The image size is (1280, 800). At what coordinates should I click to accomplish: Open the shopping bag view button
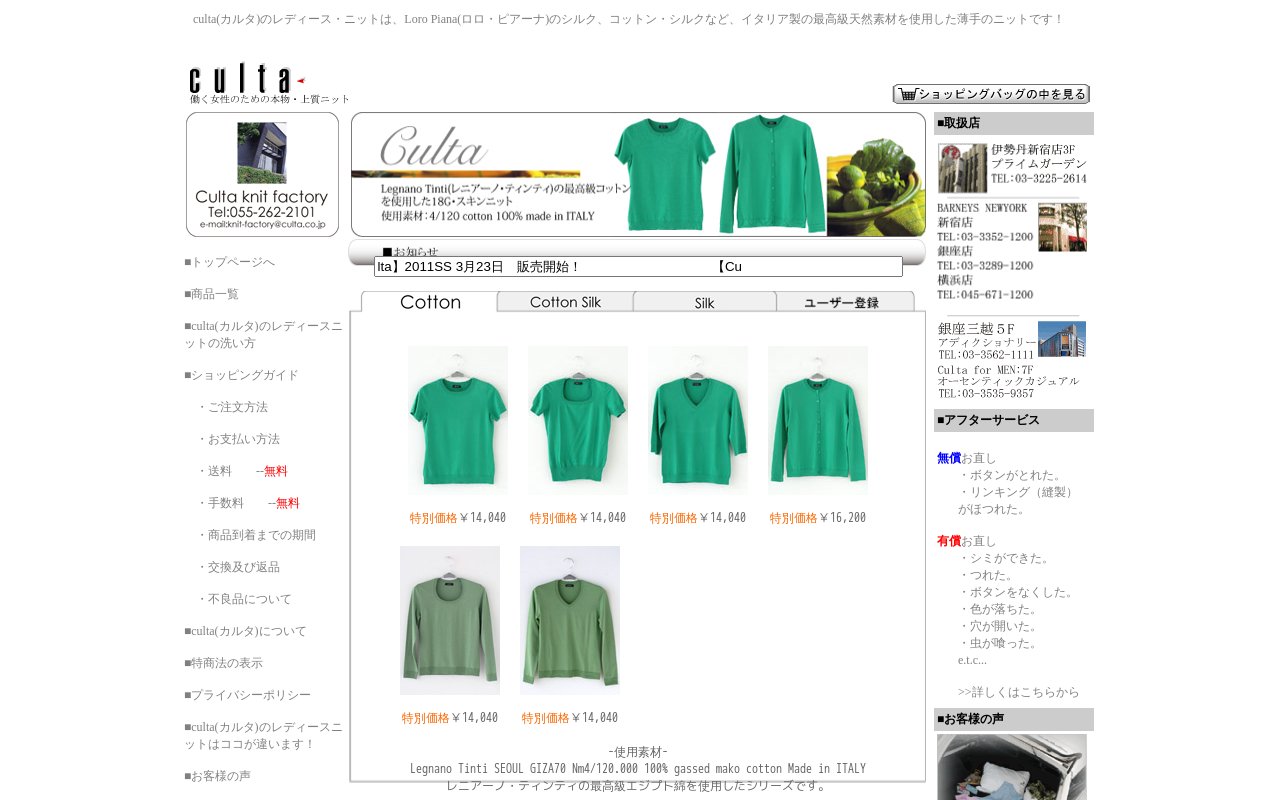pyautogui.click(x=991, y=94)
